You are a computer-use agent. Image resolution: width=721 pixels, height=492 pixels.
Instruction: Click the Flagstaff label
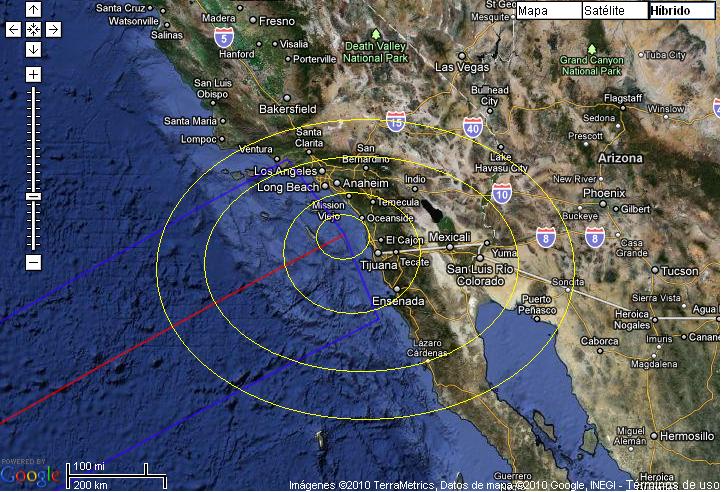pyautogui.click(x=623, y=98)
